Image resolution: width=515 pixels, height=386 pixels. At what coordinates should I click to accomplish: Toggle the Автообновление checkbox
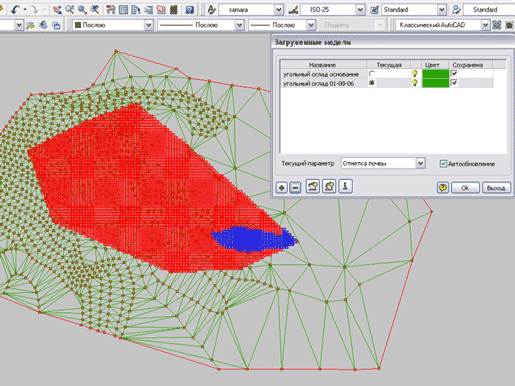(443, 164)
